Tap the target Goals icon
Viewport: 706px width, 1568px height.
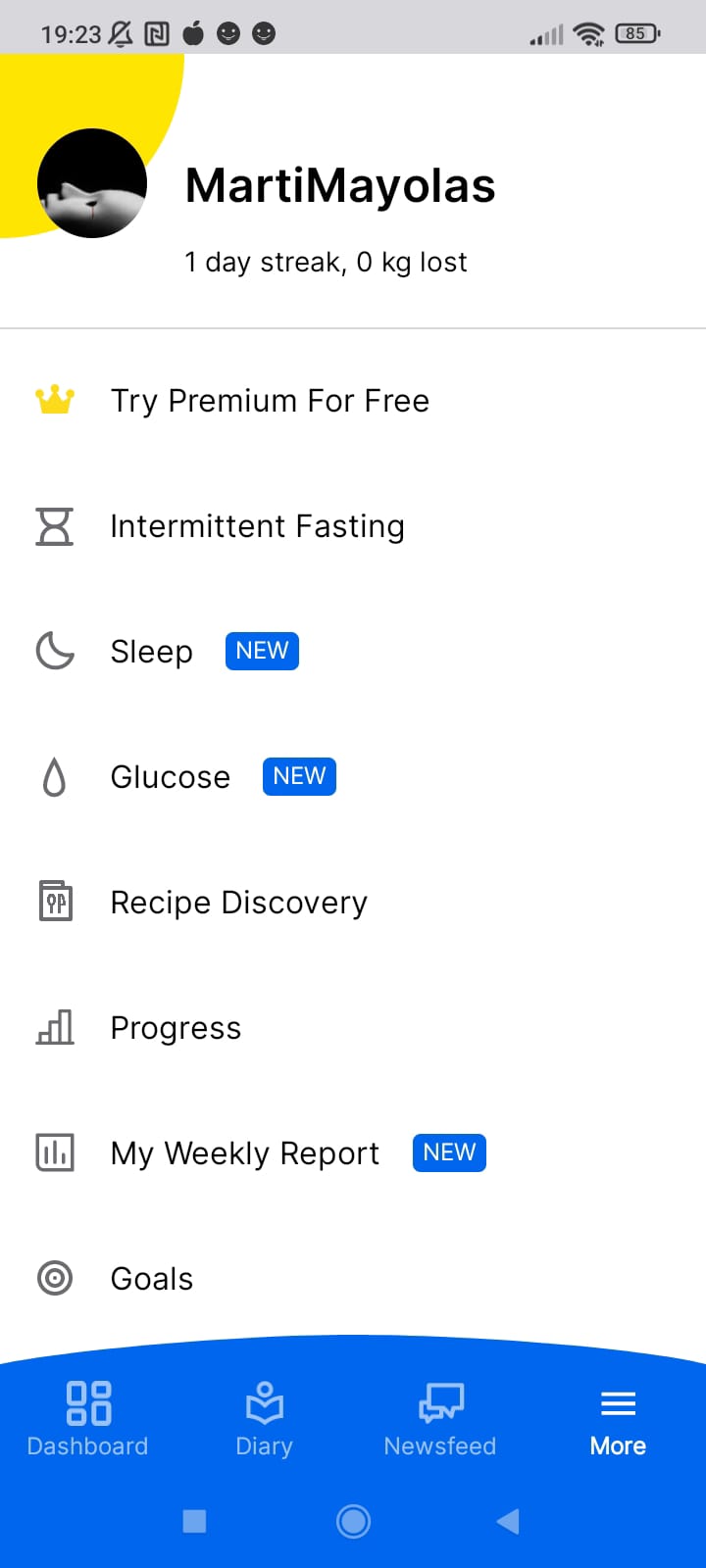(55, 1278)
